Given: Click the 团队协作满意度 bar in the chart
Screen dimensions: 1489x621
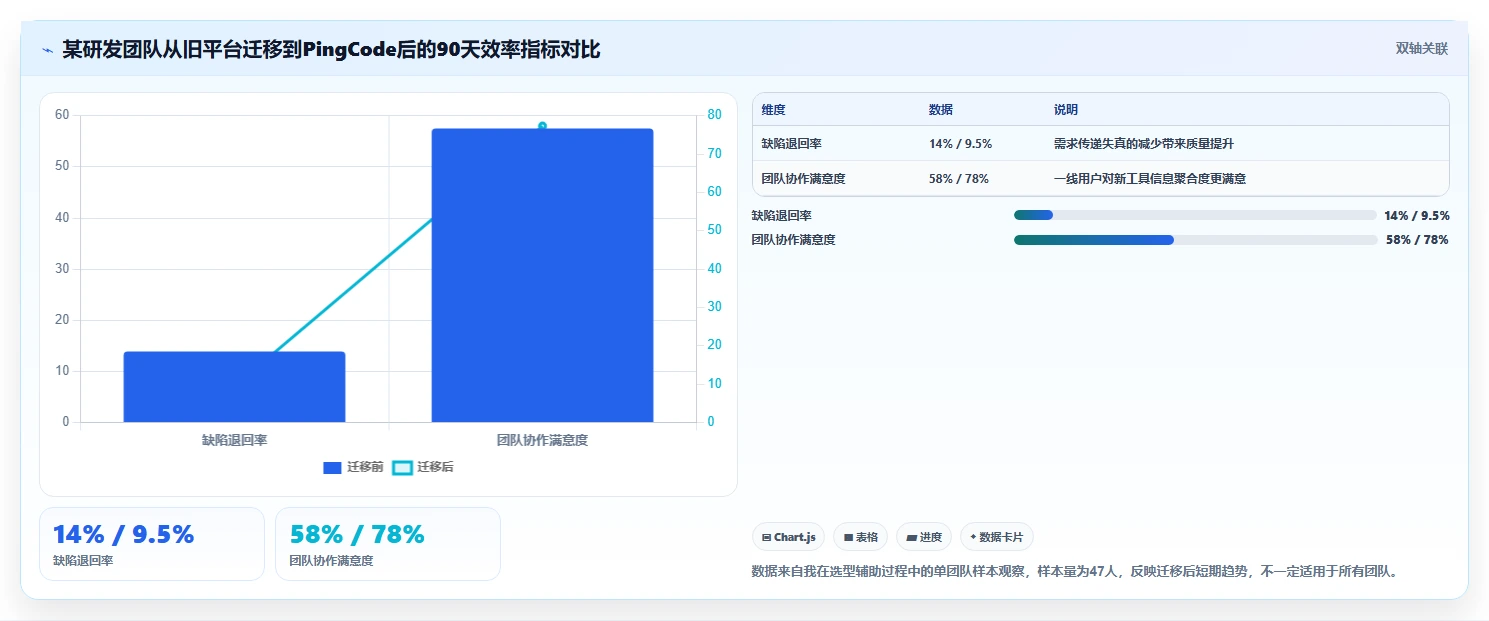Looking at the screenshot, I should [542, 275].
